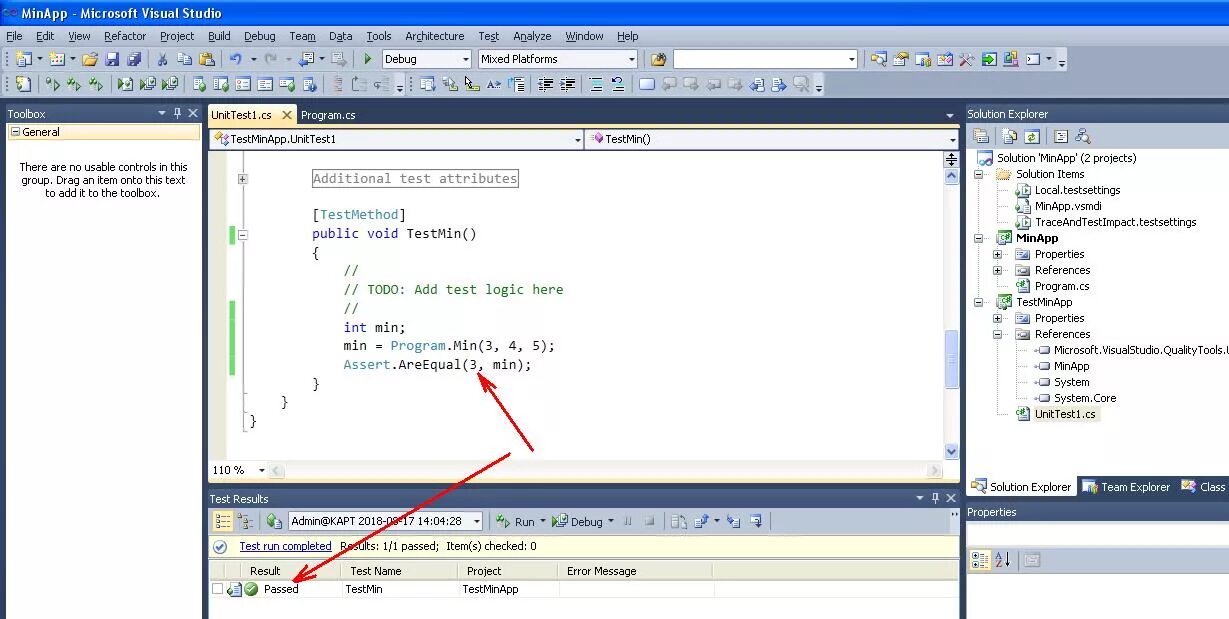Click the Copy toolbar icon
The height and width of the screenshot is (619, 1229).
[184, 59]
